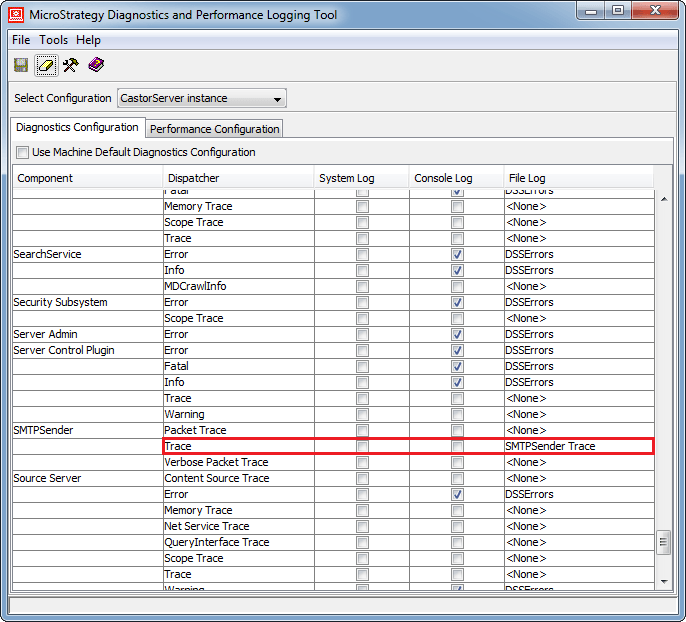Screen dimensions: 686x622
Task: Enable Use Machine Default Diagnostics Configuration
Action: point(23,152)
